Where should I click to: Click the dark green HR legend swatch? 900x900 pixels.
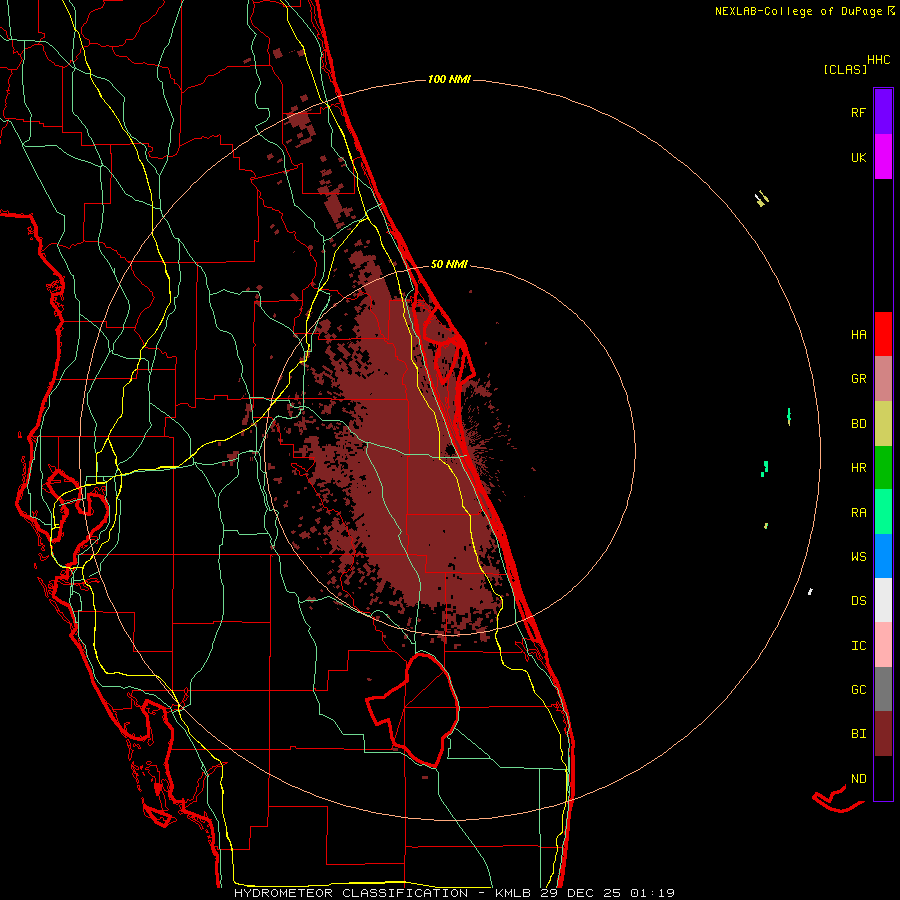(x=883, y=467)
